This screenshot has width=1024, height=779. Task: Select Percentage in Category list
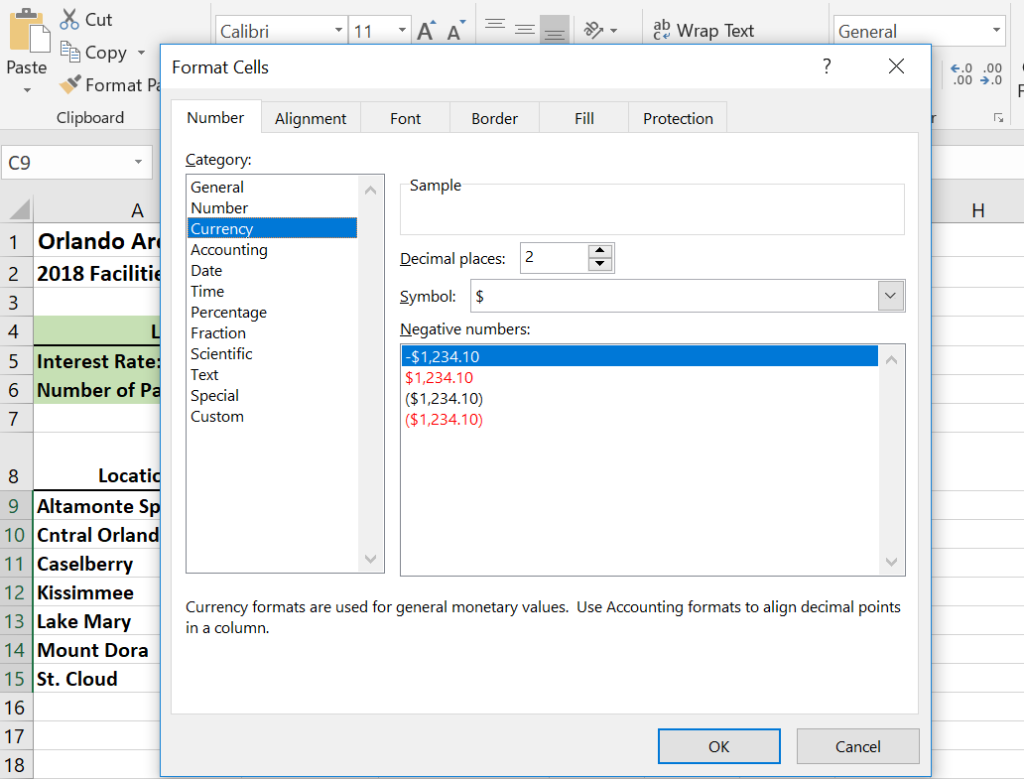[x=272, y=312]
